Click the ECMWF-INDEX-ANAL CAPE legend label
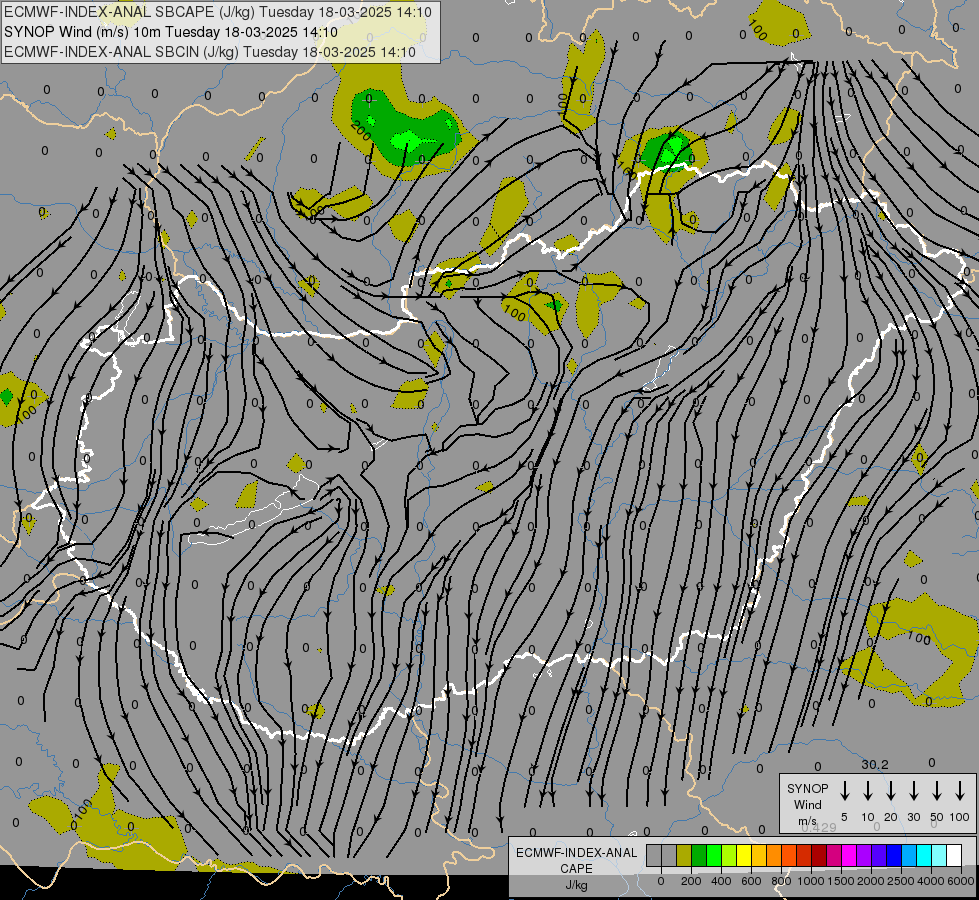 (576, 860)
